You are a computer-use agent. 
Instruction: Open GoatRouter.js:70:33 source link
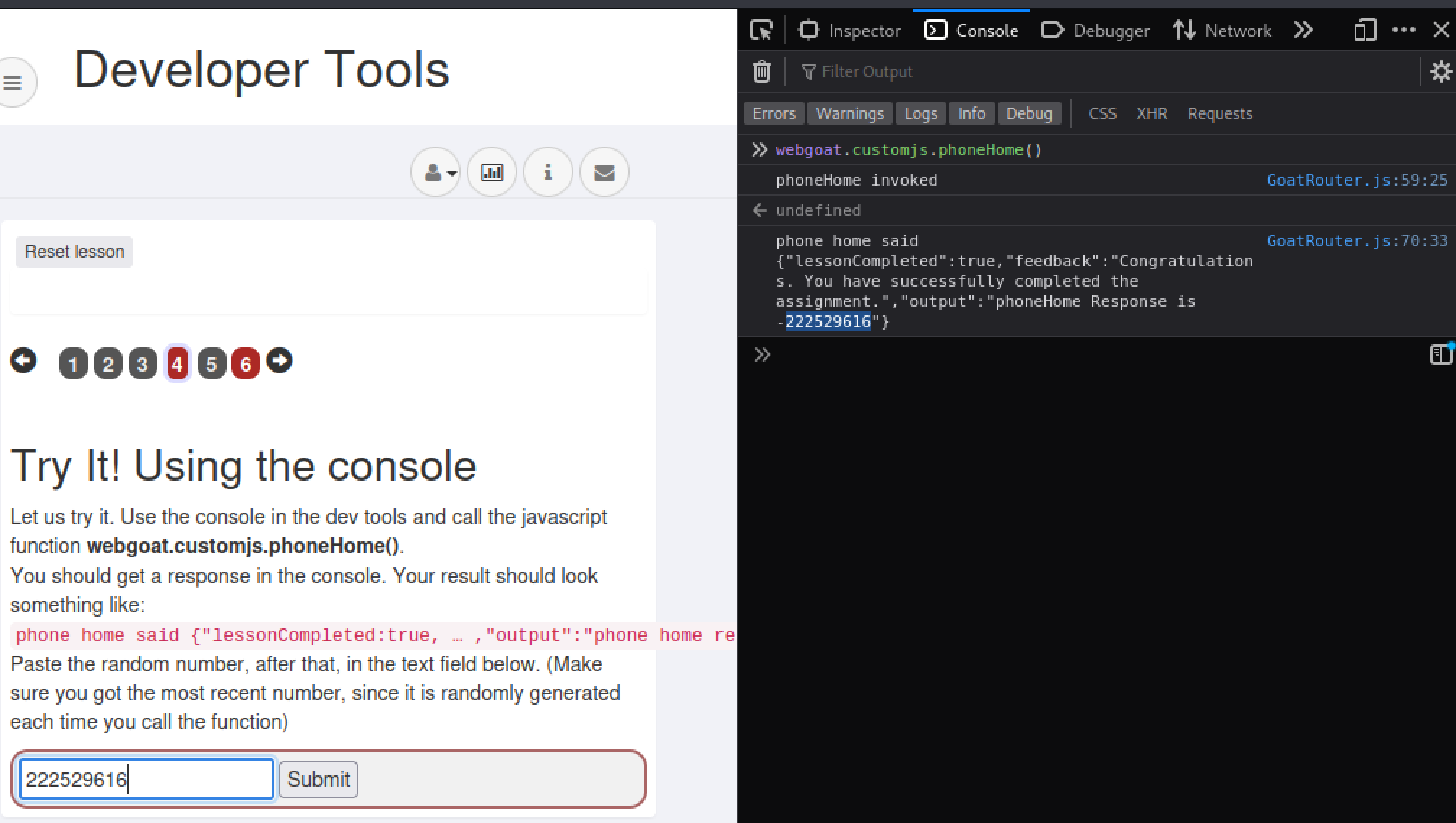[1357, 240]
